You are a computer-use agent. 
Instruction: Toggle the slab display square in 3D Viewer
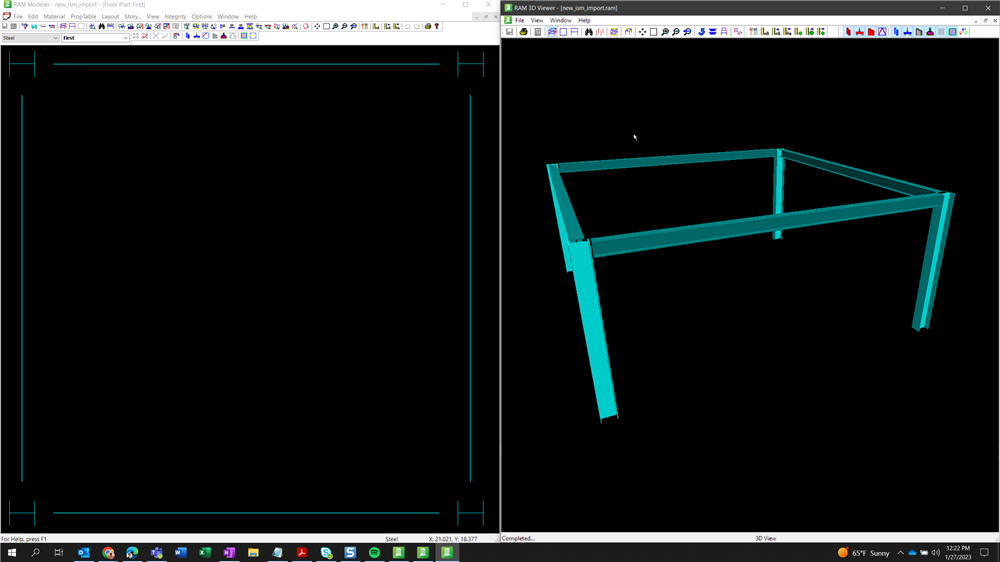coord(952,32)
